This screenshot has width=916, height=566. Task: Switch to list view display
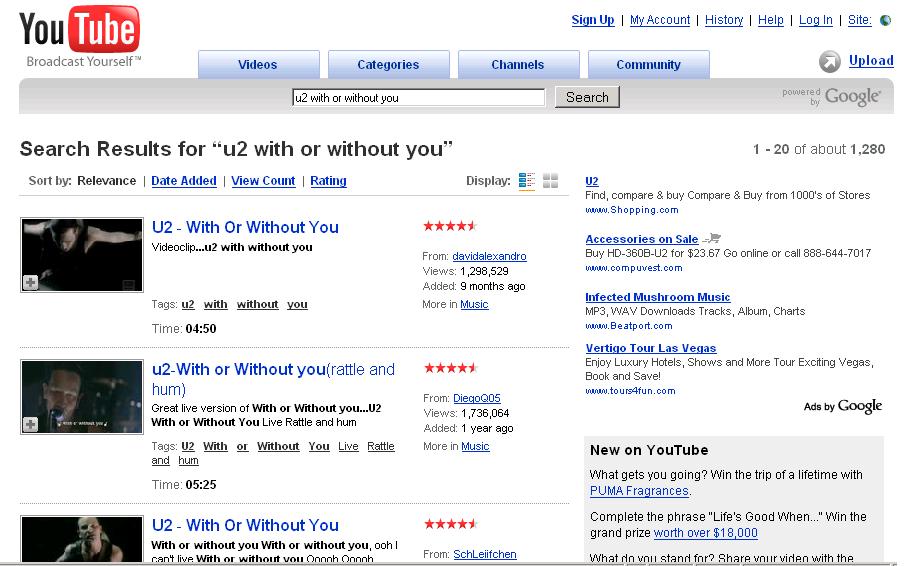527,181
